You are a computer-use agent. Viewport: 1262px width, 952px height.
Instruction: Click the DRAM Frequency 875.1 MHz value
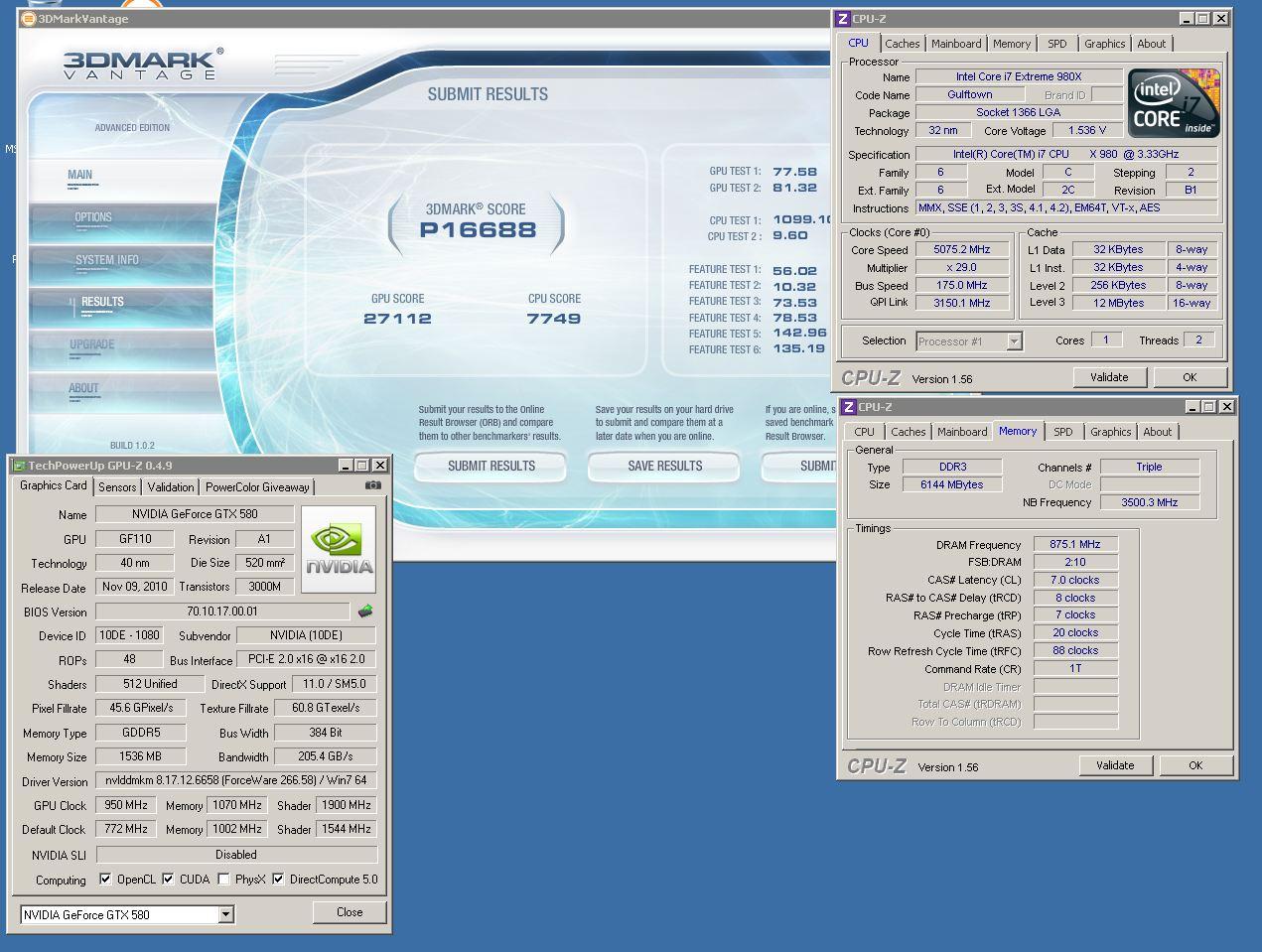(x=1075, y=544)
